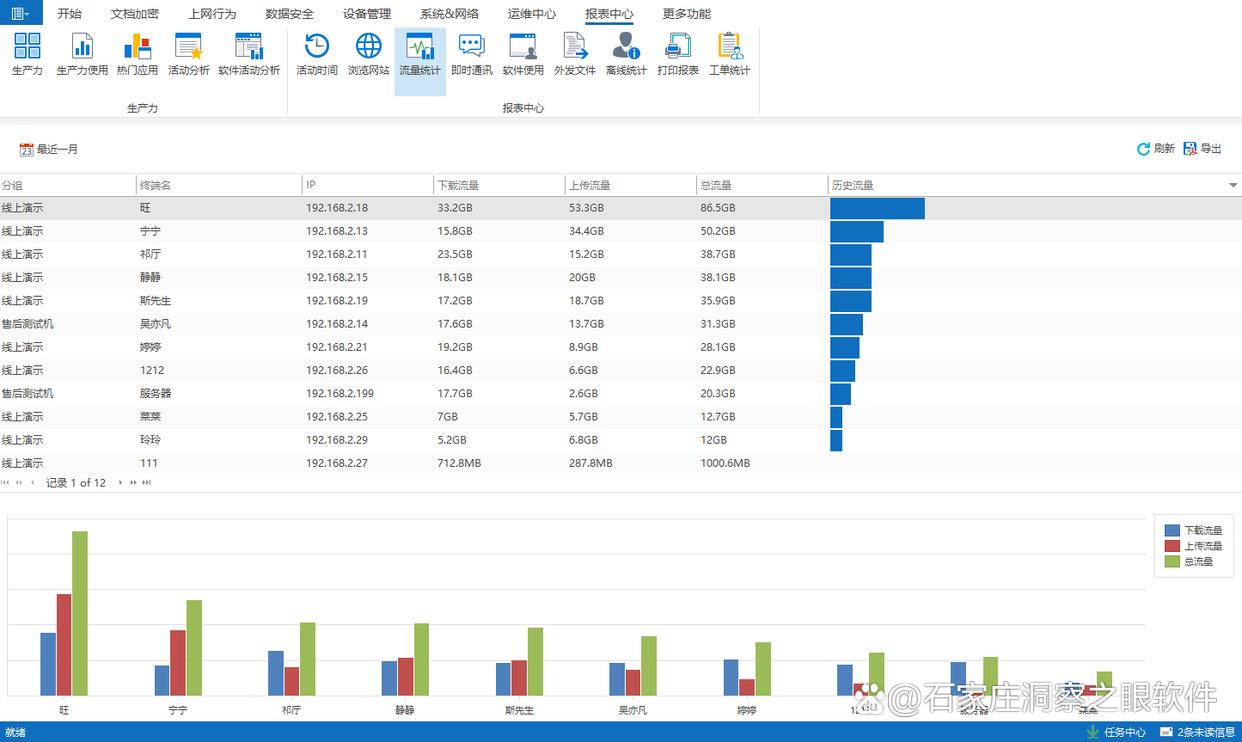
Task: Click the 刷新 refresh button
Action: (x=1155, y=149)
